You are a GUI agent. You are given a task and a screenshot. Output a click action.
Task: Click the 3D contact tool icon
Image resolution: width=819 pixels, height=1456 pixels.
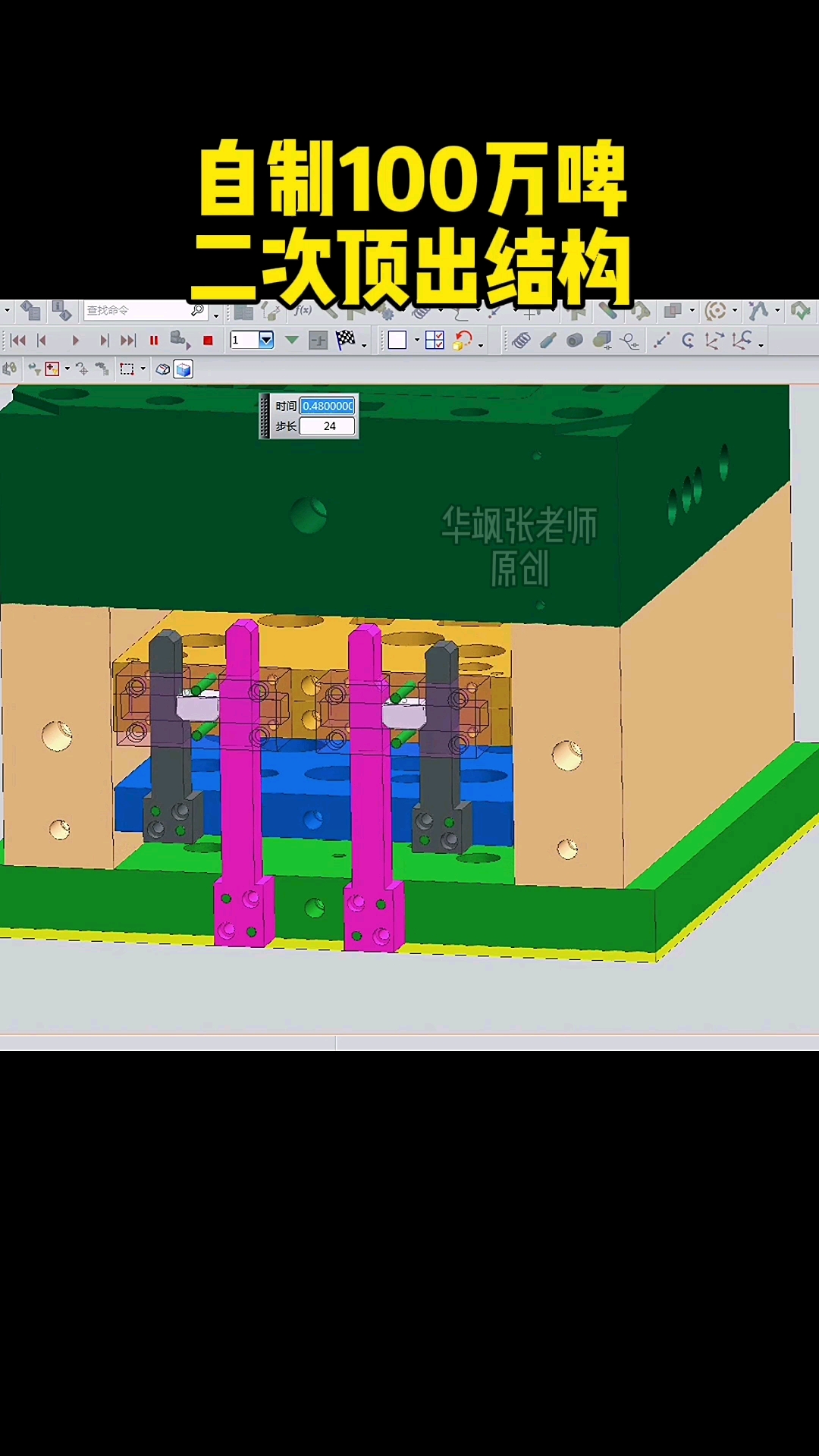pos(602,340)
